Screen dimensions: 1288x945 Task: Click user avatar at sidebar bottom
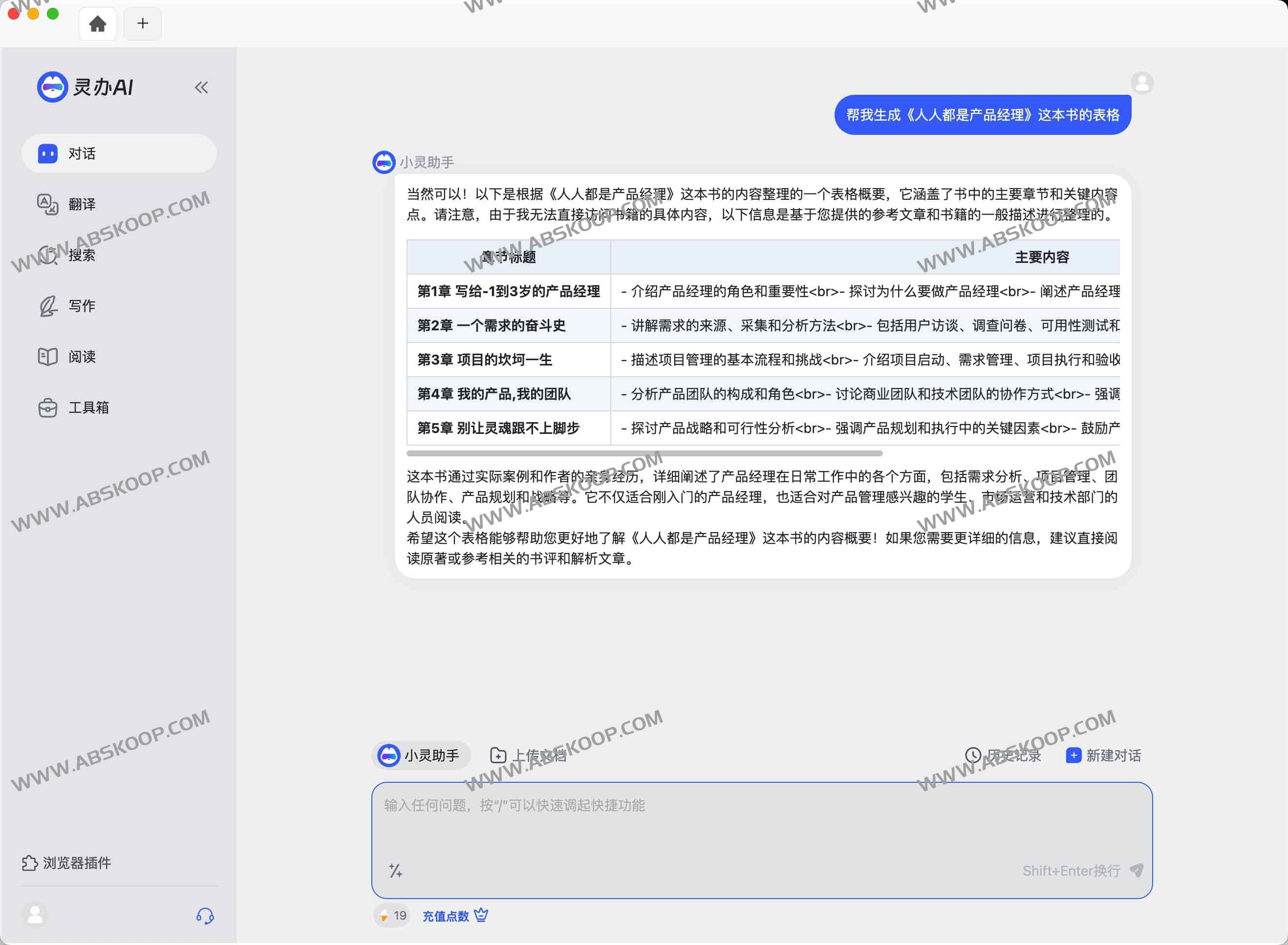[x=36, y=915]
